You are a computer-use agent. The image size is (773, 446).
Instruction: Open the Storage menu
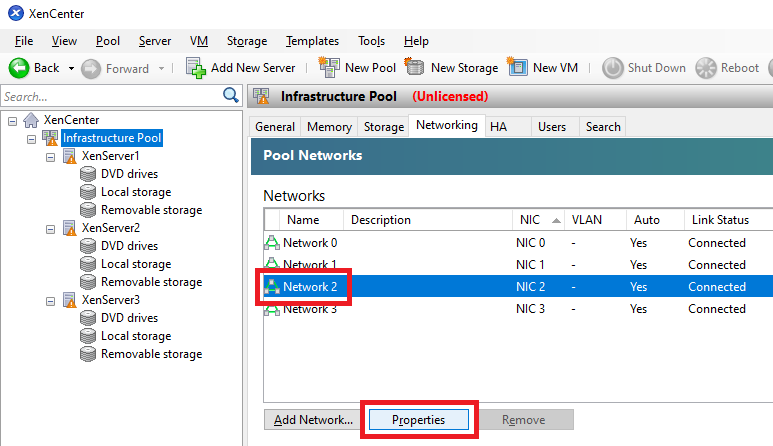tap(247, 41)
